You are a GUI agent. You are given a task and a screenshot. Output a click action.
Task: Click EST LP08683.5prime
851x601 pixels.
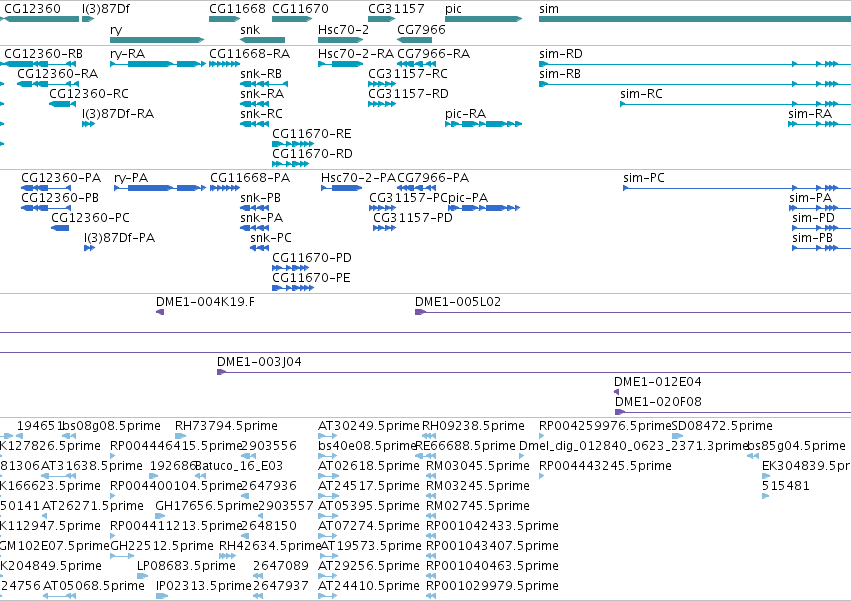pyautogui.click(x=186, y=566)
